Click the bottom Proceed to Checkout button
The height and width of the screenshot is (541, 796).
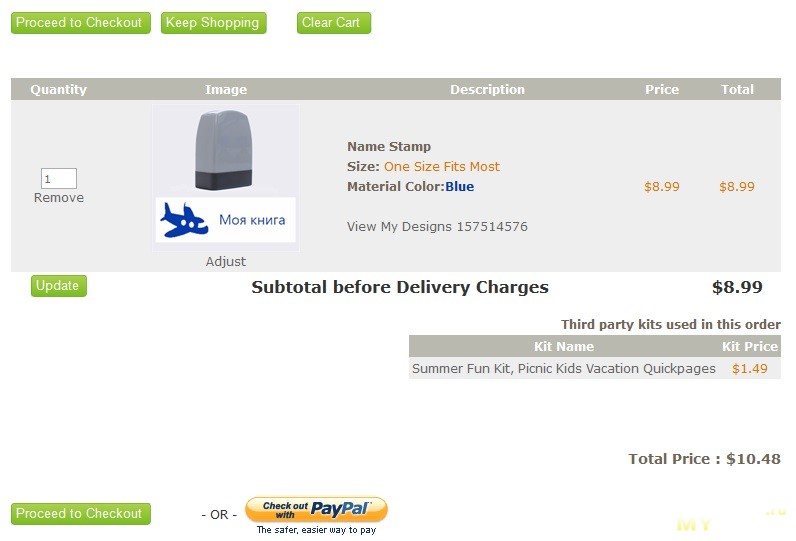pos(81,514)
